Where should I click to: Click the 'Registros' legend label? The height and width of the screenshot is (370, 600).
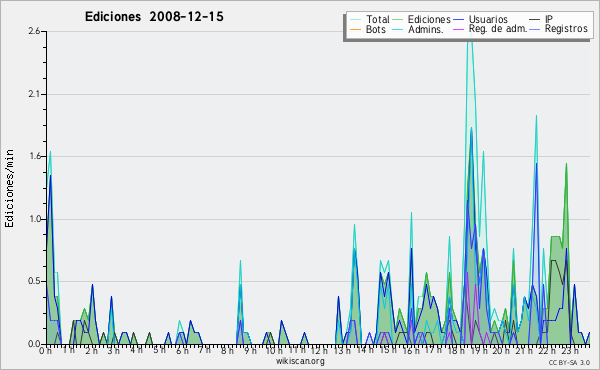[x=566, y=29]
